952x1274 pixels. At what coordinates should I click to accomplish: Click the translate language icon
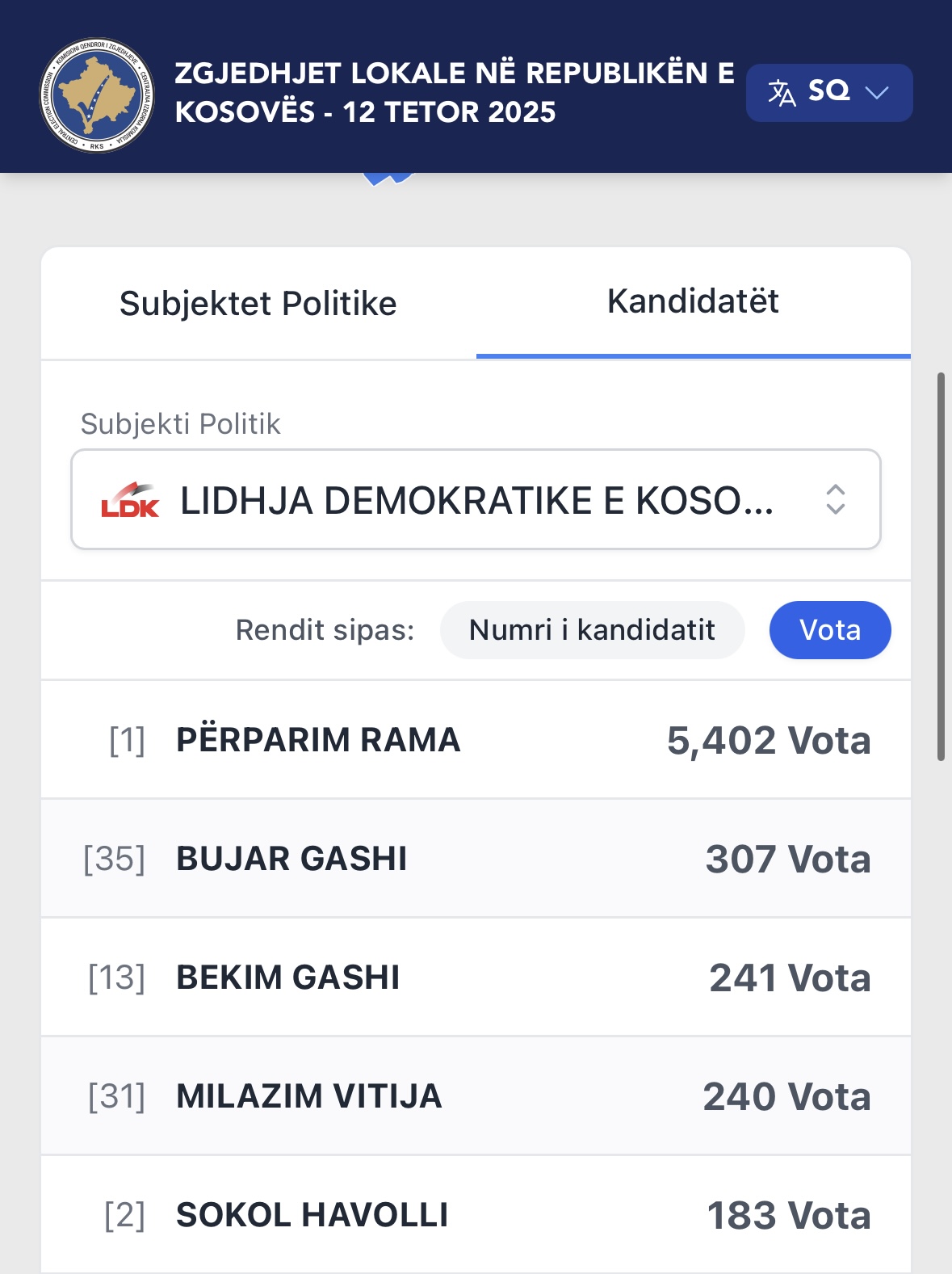(x=781, y=93)
